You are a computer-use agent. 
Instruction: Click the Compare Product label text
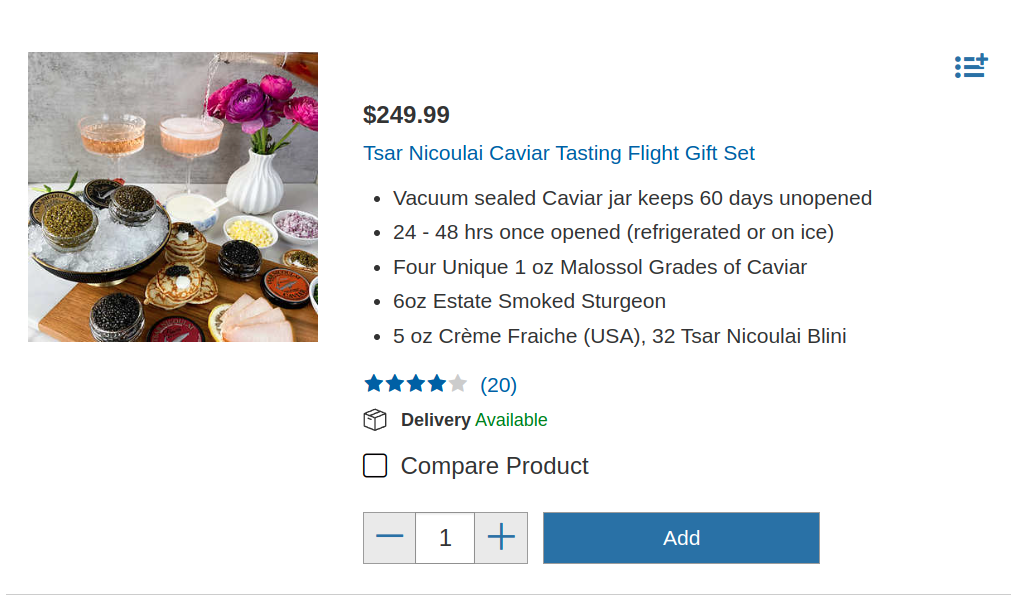(494, 466)
